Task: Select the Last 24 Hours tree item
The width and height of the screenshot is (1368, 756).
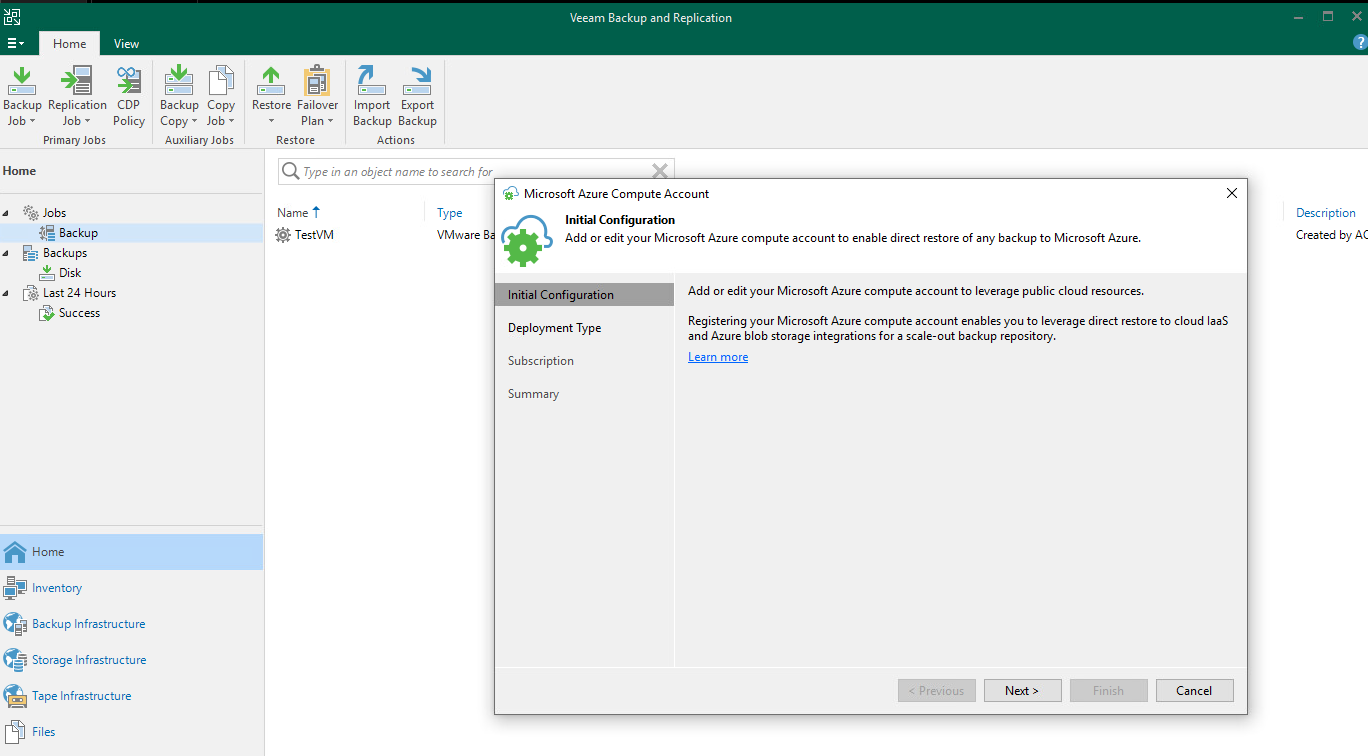Action: pyautogui.click(x=79, y=293)
